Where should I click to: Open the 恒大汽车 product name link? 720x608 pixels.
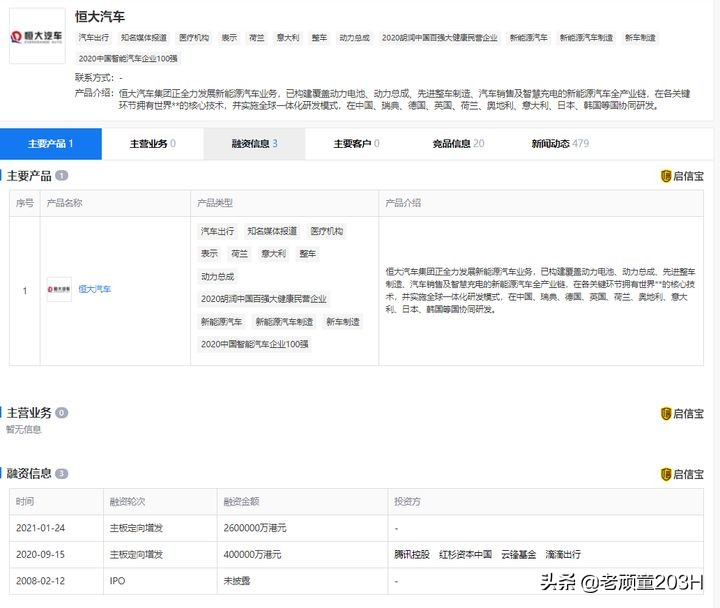[95, 290]
